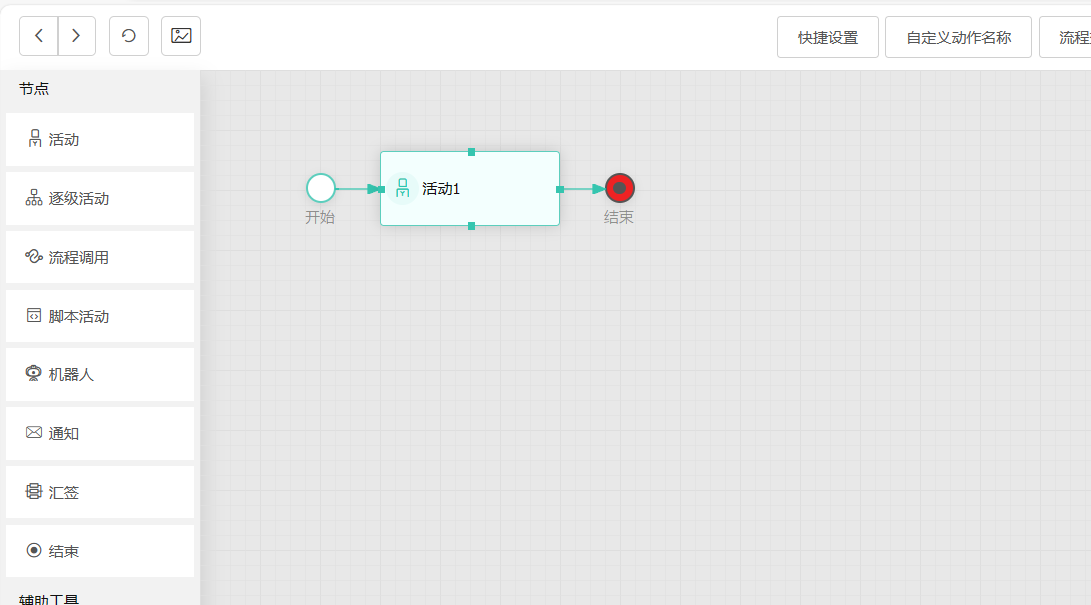
Task: Click the bottom anchor point of 活动1
Action: (471, 226)
